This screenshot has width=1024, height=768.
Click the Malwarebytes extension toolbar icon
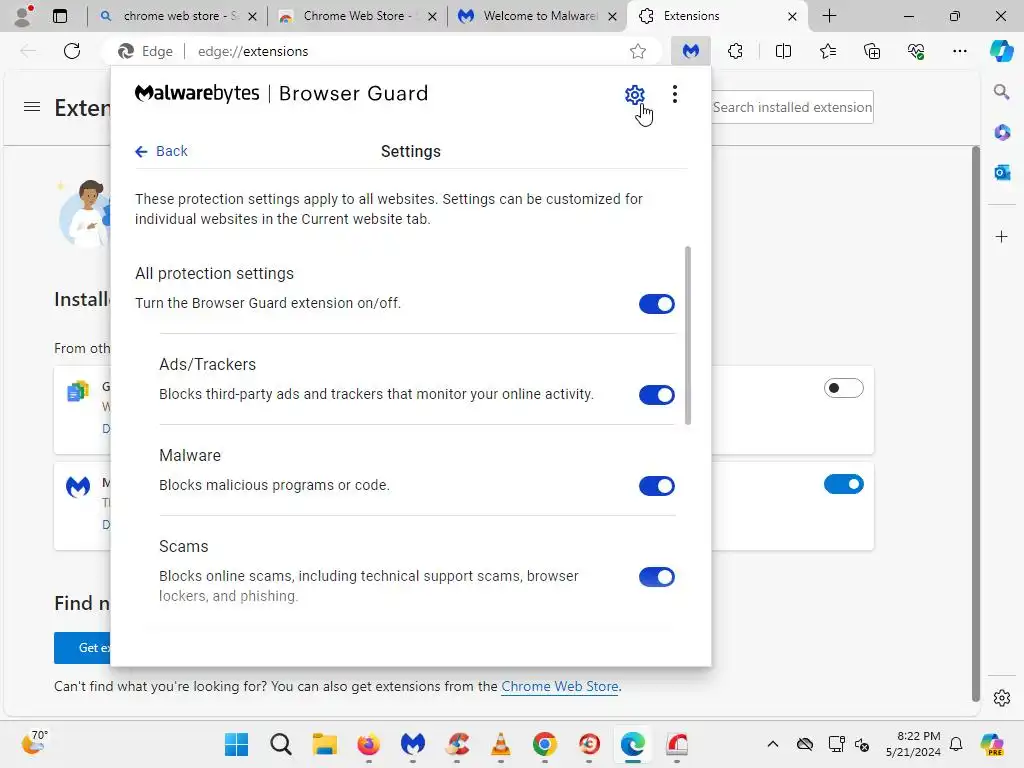click(x=690, y=51)
